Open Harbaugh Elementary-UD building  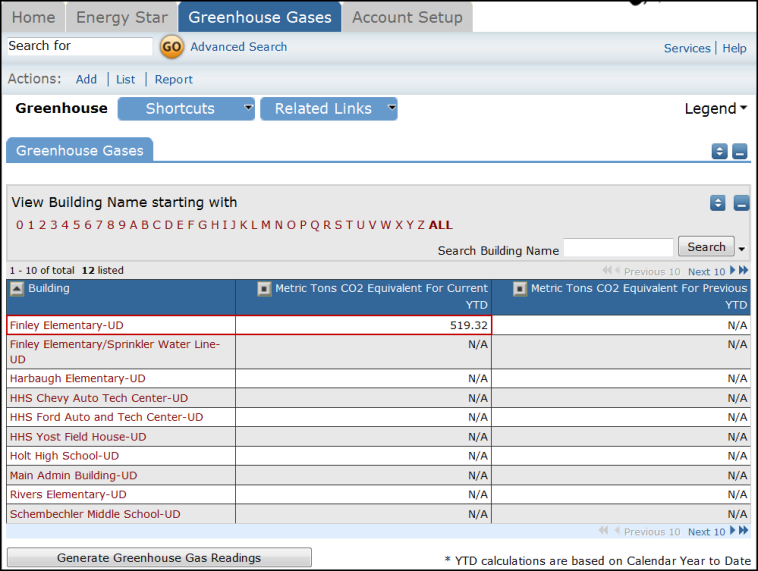[77, 379]
